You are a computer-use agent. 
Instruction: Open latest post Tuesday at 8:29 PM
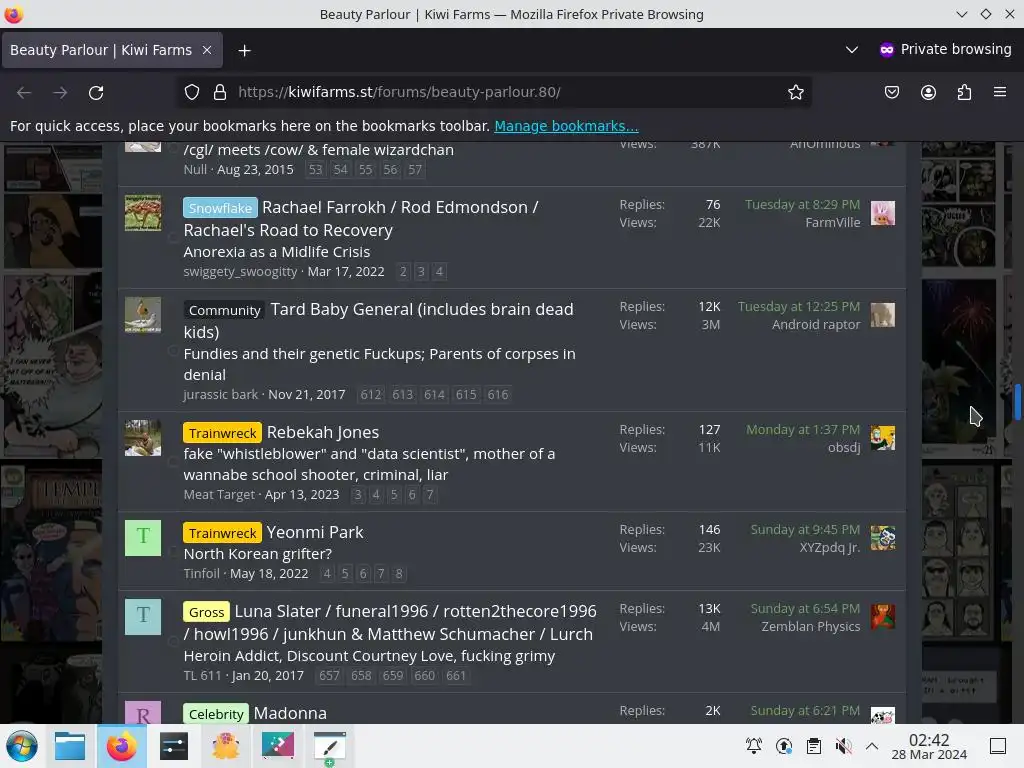803,204
